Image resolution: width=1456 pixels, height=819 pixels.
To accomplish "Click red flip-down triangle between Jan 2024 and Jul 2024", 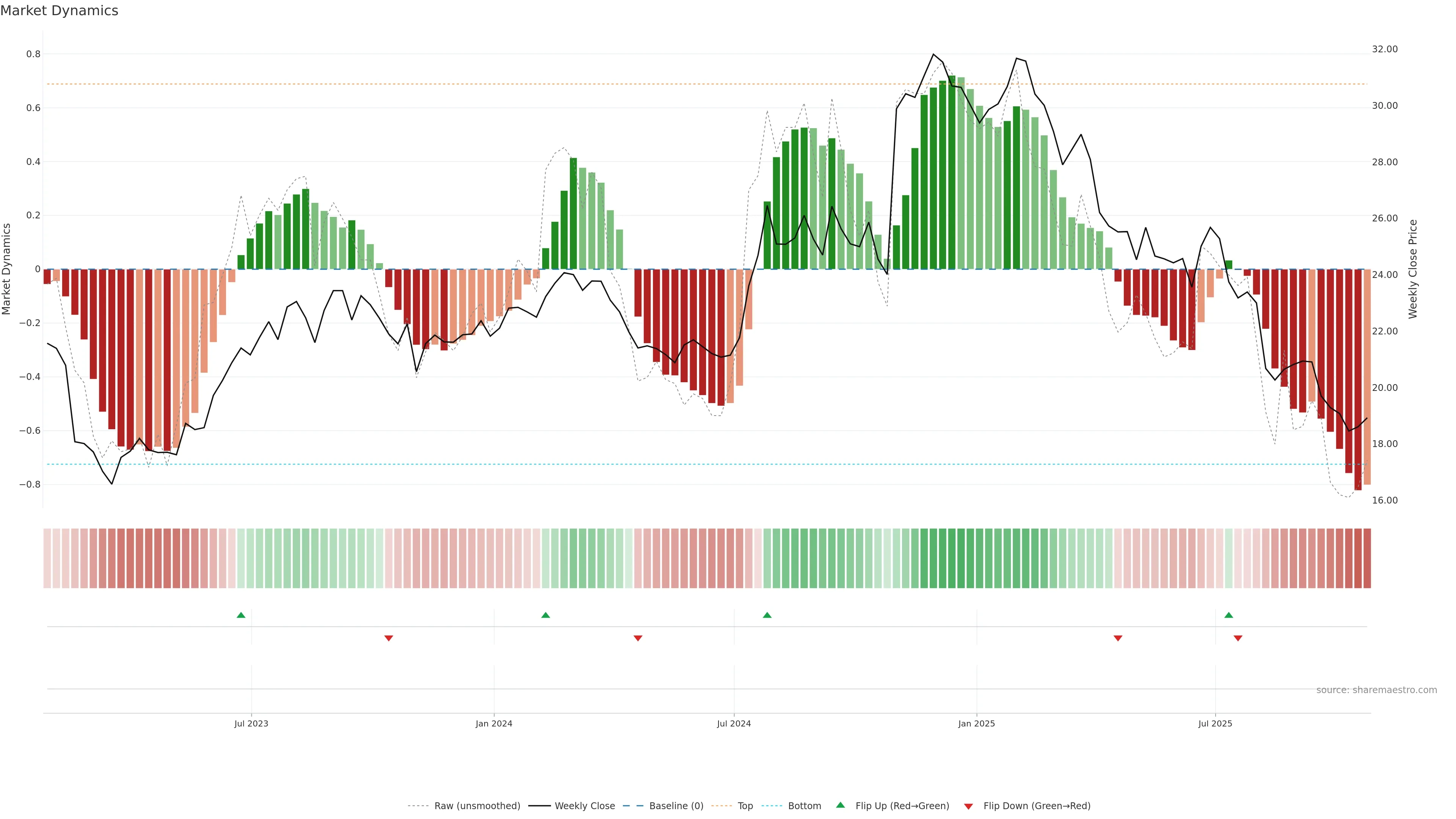I will [638, 638].
